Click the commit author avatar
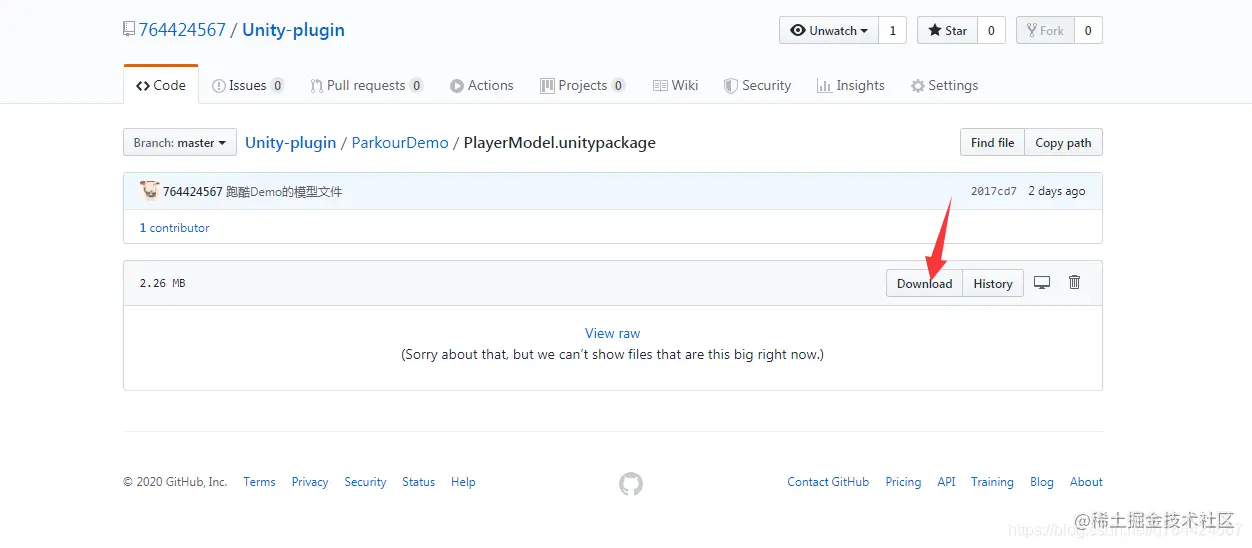The width and height of the screenshot is (1252, 548). (150, 191)
